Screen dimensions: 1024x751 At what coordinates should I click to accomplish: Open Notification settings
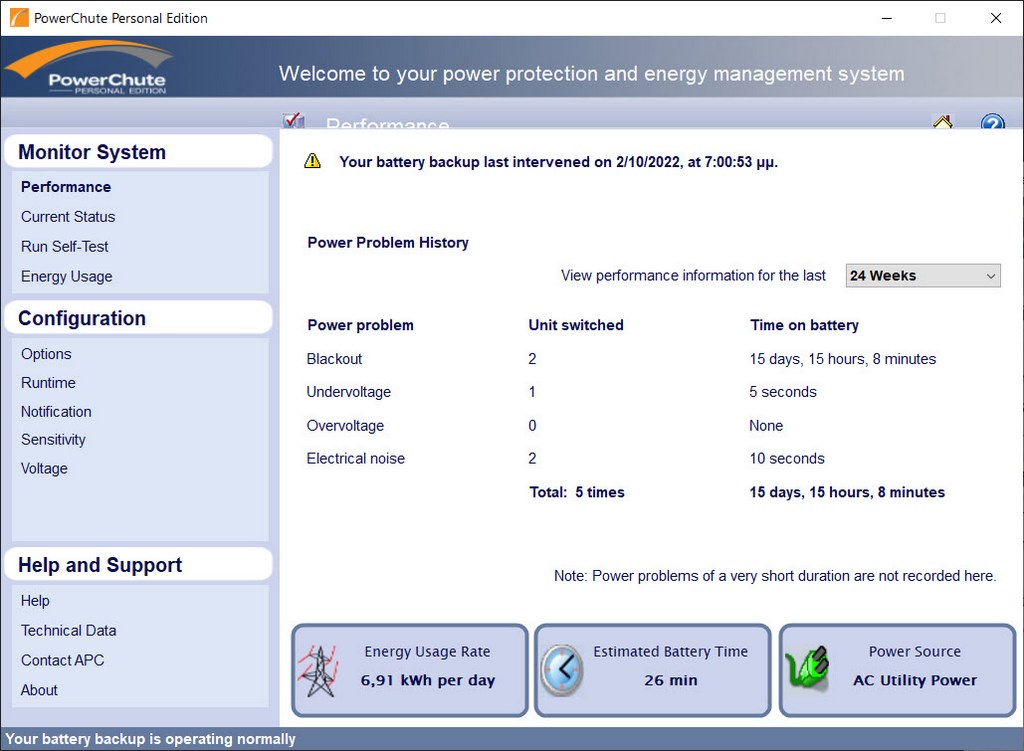pos(56,411)
